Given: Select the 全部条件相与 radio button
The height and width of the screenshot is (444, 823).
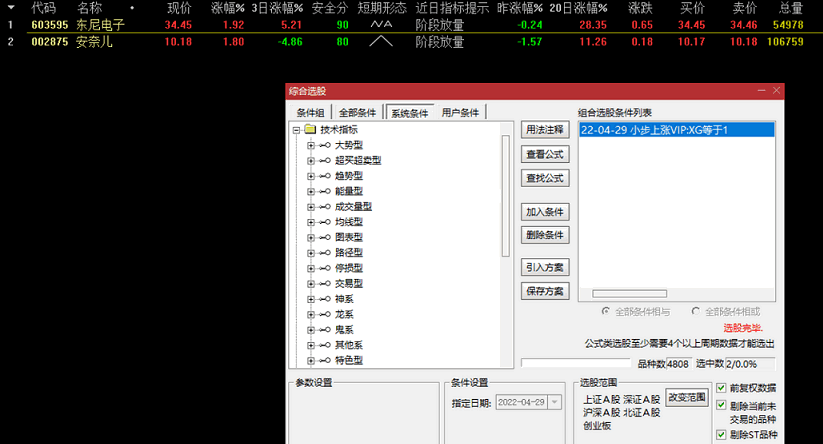Looking at the screenshot, I should [606, 311].
